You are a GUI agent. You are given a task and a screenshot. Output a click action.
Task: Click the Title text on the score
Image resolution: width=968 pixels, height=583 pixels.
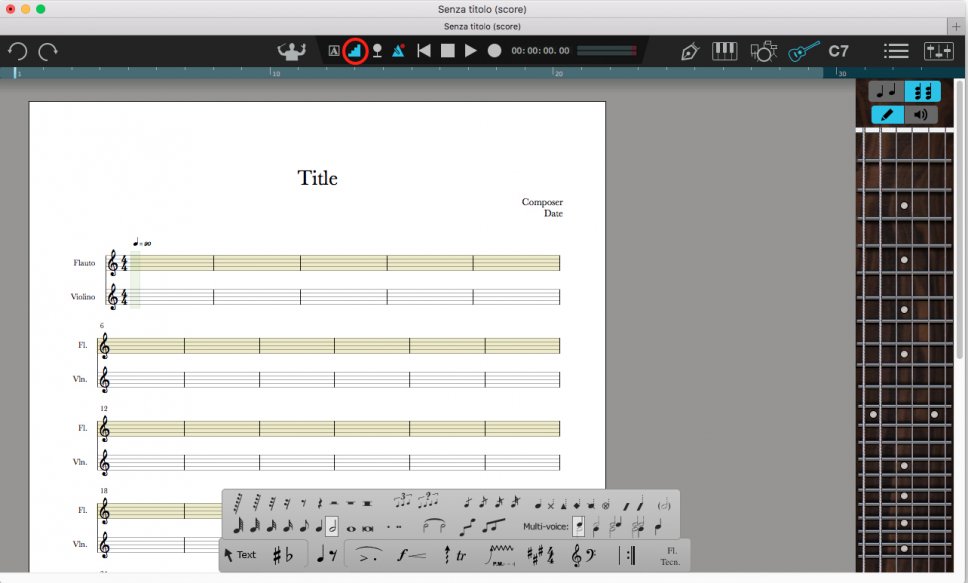317,179
